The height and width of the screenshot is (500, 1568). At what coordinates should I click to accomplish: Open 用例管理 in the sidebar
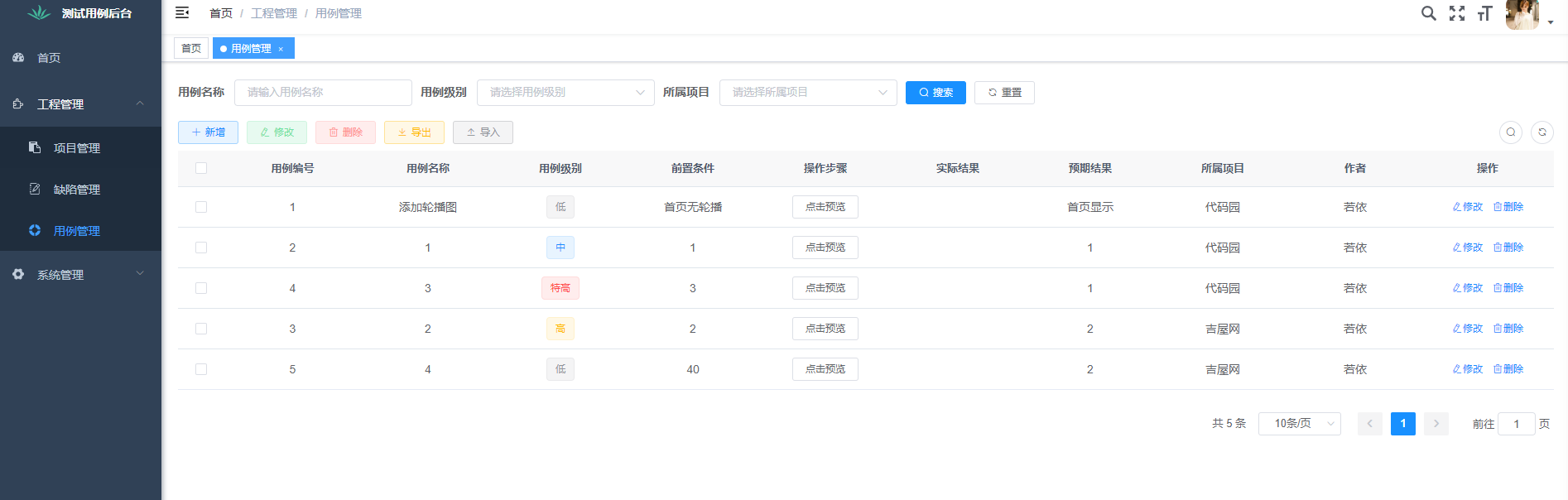point(80,230)
